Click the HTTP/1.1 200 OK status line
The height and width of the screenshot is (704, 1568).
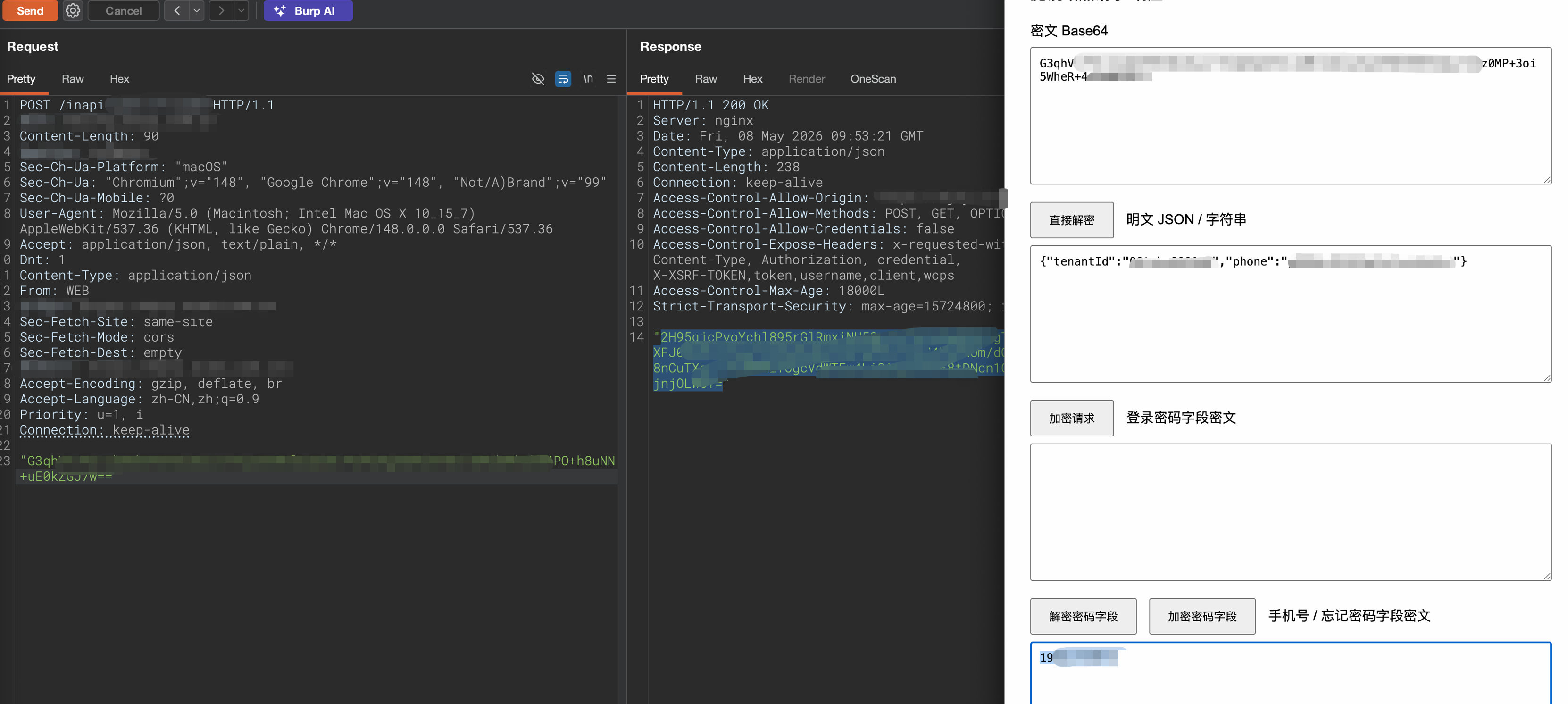click(711, 105)
